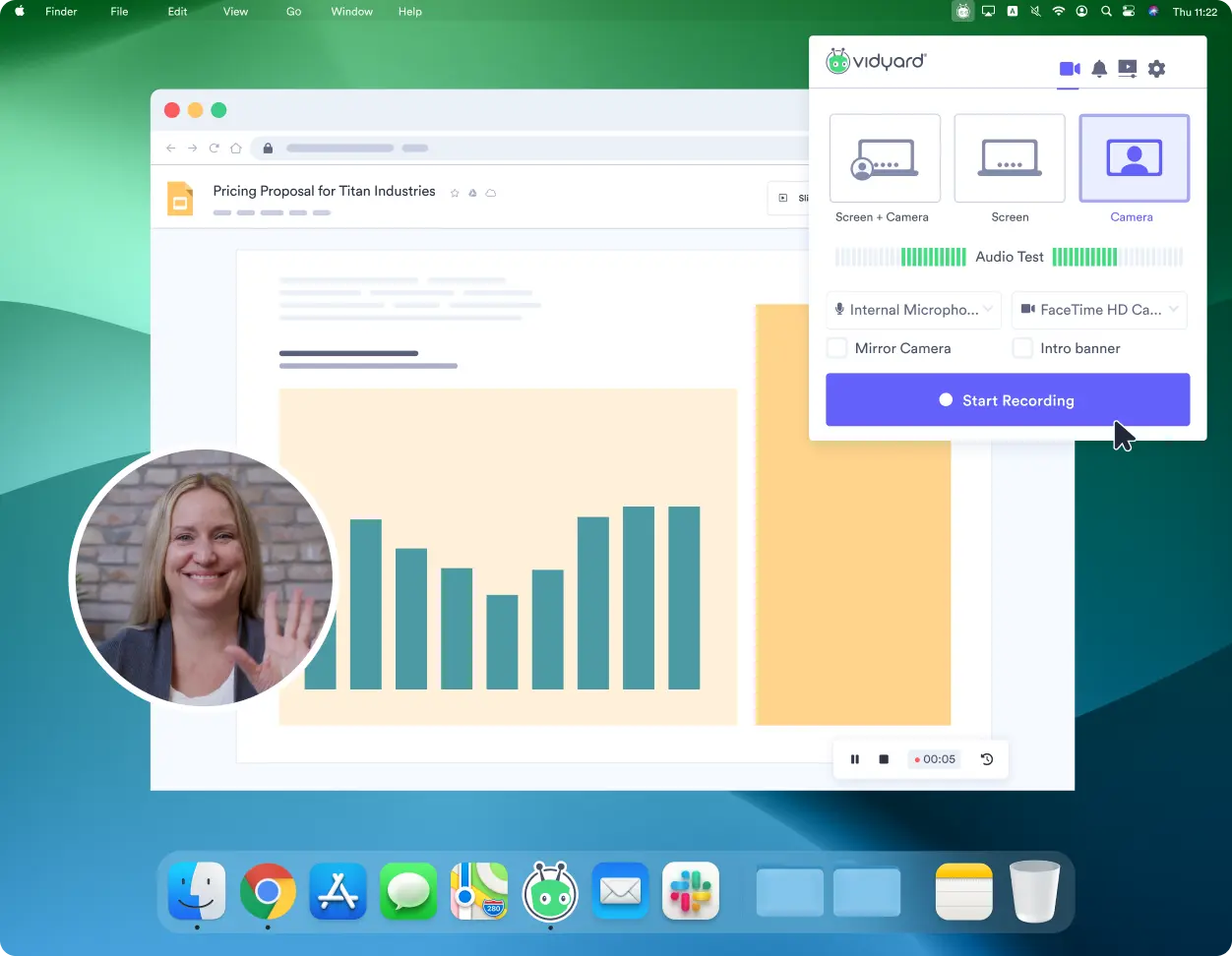Image resolution: width=1232 pixels, height=956 pixels.
Task: Open the Vidyard notifications bell icon
Action: click(1099, 69)
